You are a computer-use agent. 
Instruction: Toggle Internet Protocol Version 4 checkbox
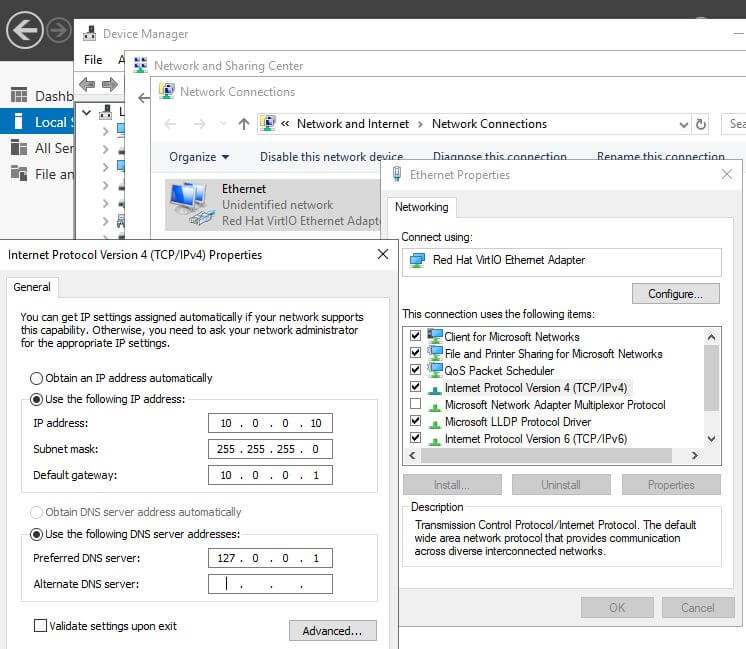pos(415,386)
